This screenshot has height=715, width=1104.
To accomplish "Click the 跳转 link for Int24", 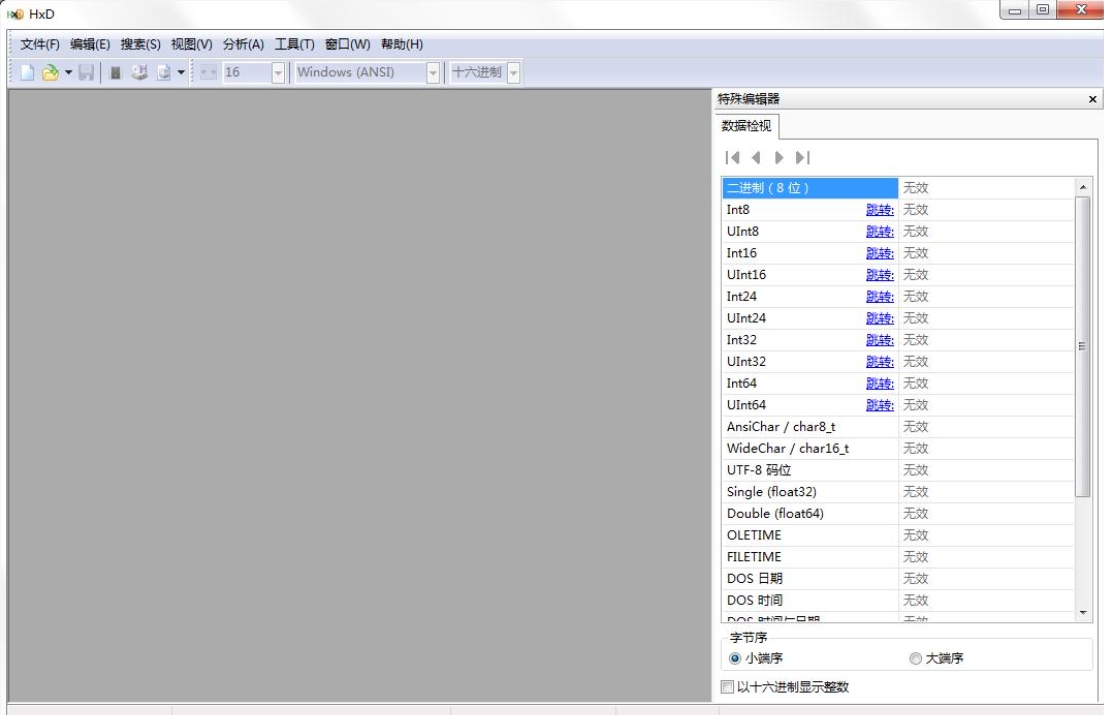I will pos(879,297).
